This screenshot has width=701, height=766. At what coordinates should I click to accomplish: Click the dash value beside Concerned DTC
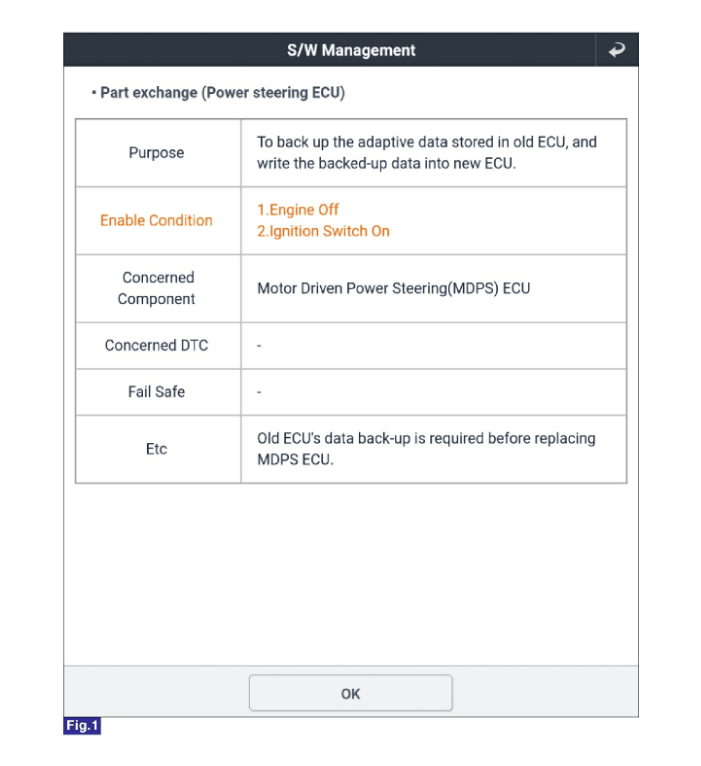(259, 345)
